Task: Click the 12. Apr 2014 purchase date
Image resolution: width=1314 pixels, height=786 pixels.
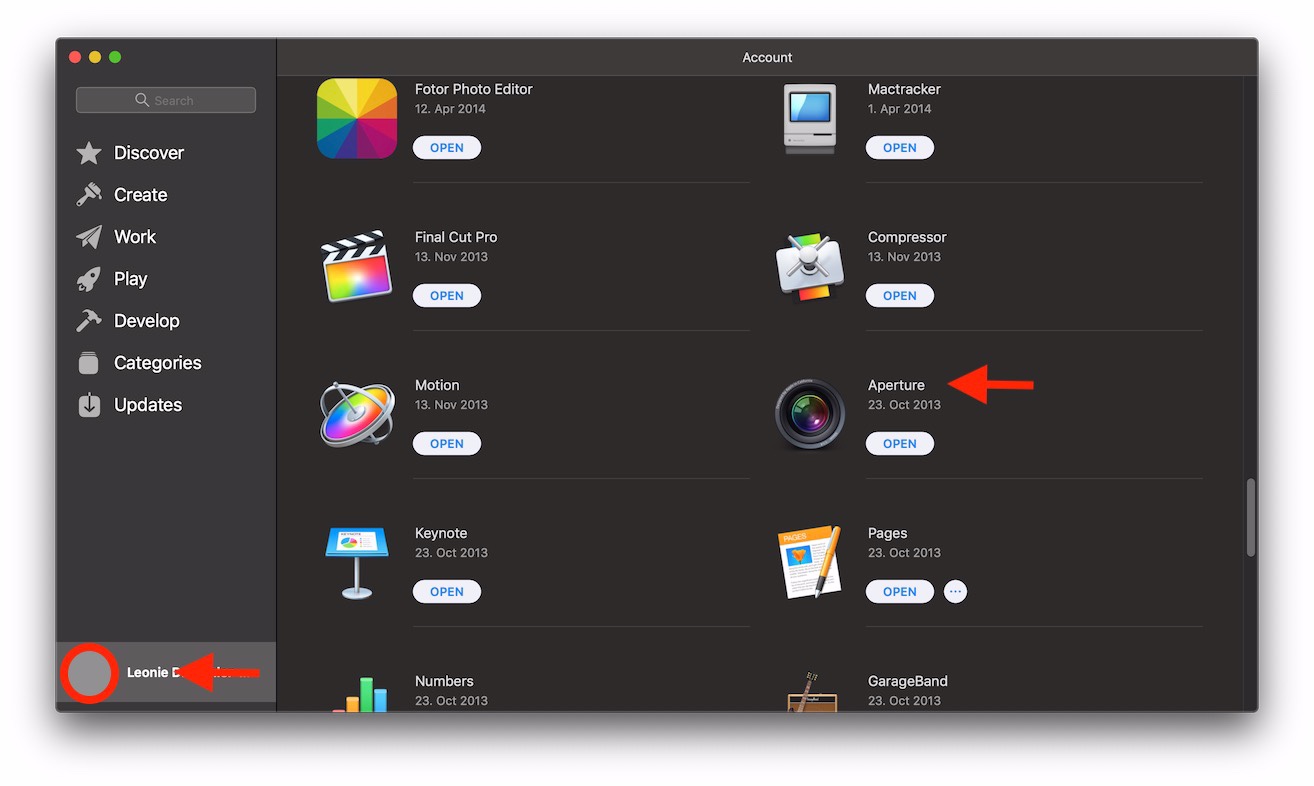Action: (450, 109)
